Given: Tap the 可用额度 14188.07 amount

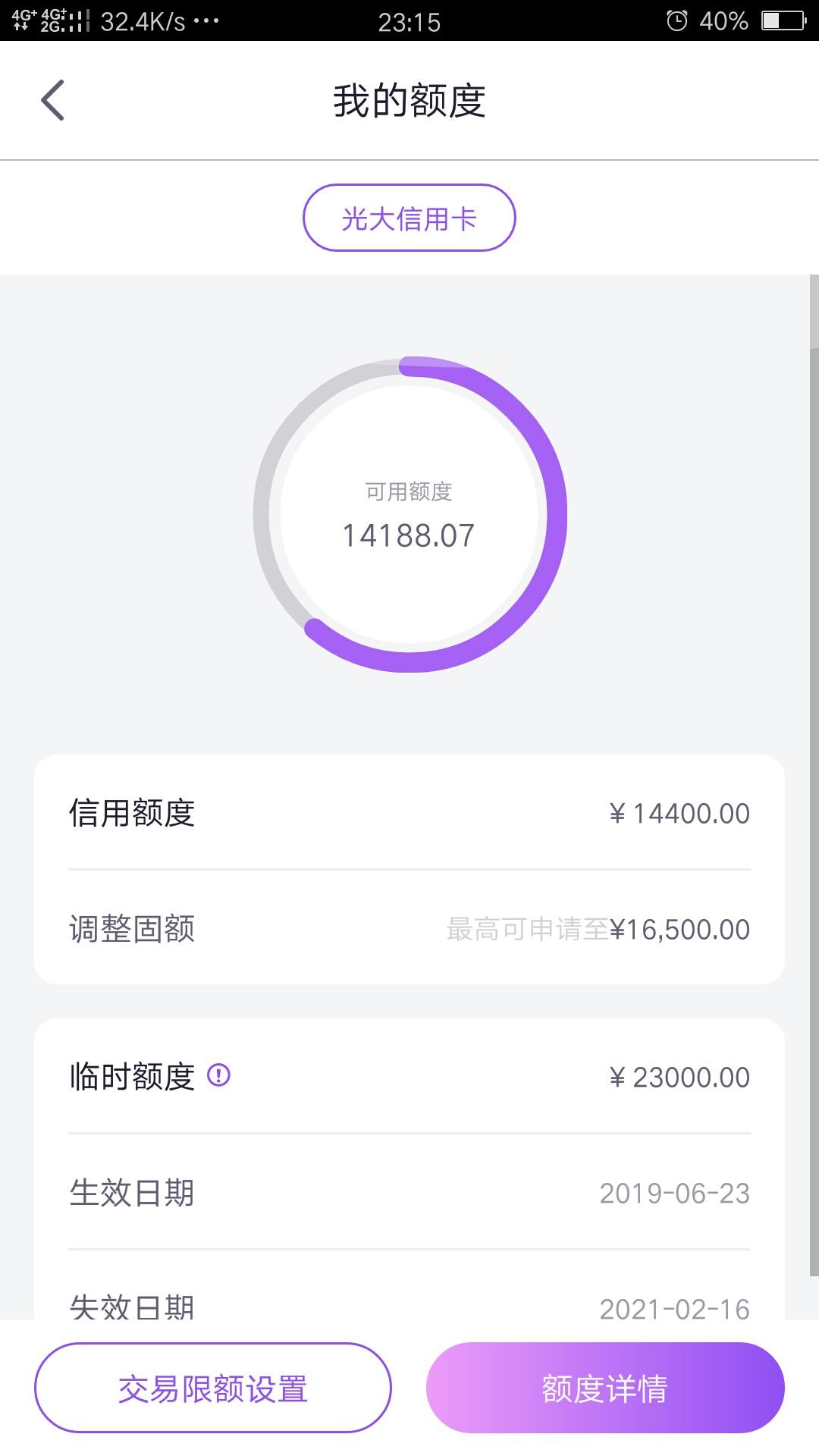Looking at the screenshot, I should [409, 535].
